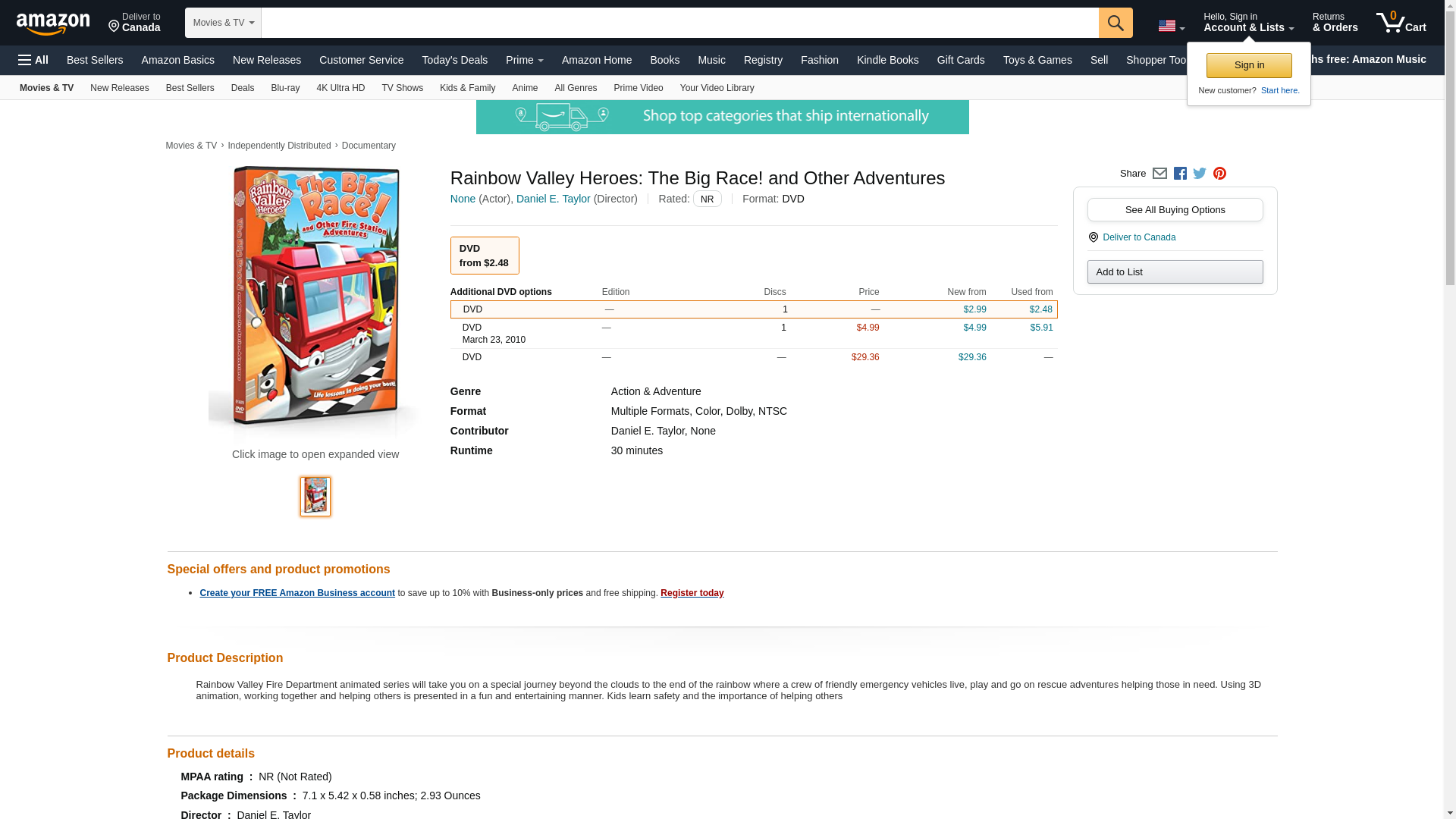The image size is (1456, 819).
Task: Expand the Prime menu dropdown
Action: (x=524, y=60)
